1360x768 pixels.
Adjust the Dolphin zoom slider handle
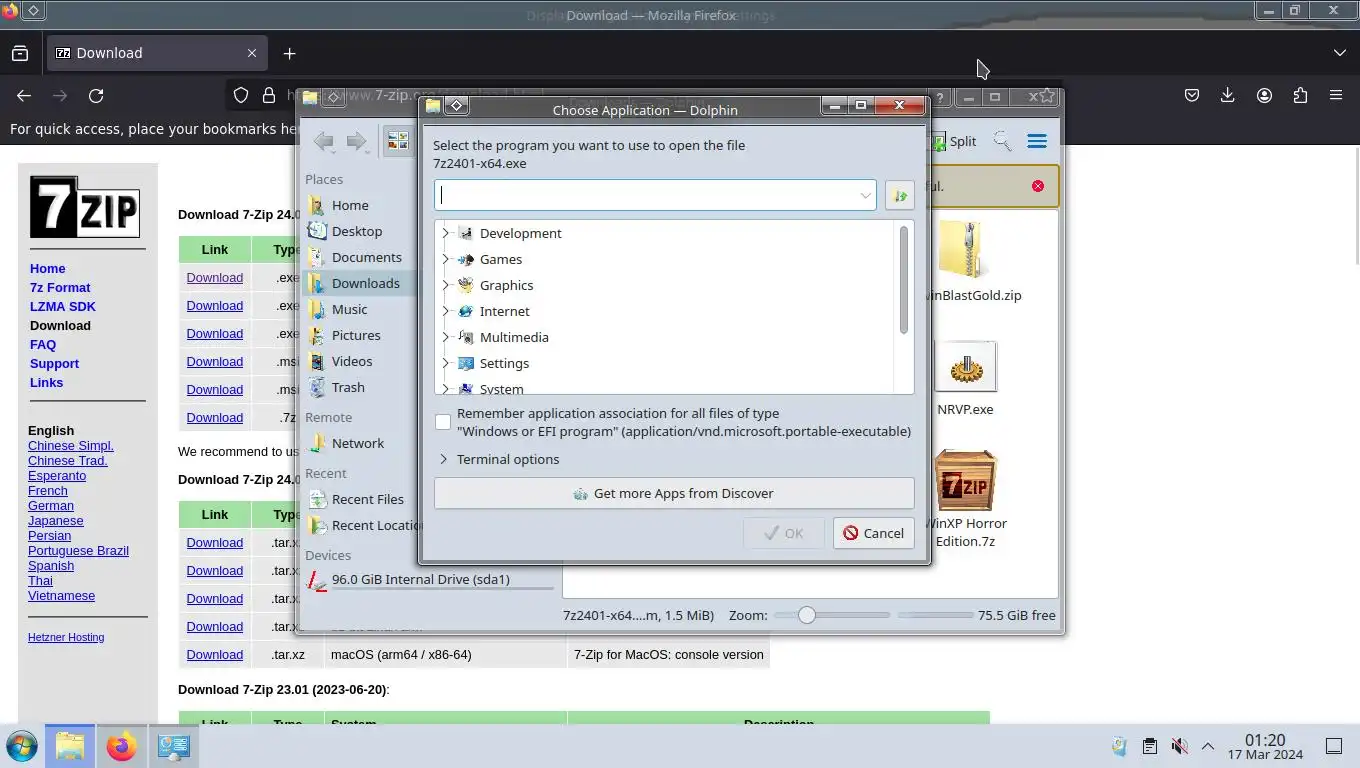[806, 615]
